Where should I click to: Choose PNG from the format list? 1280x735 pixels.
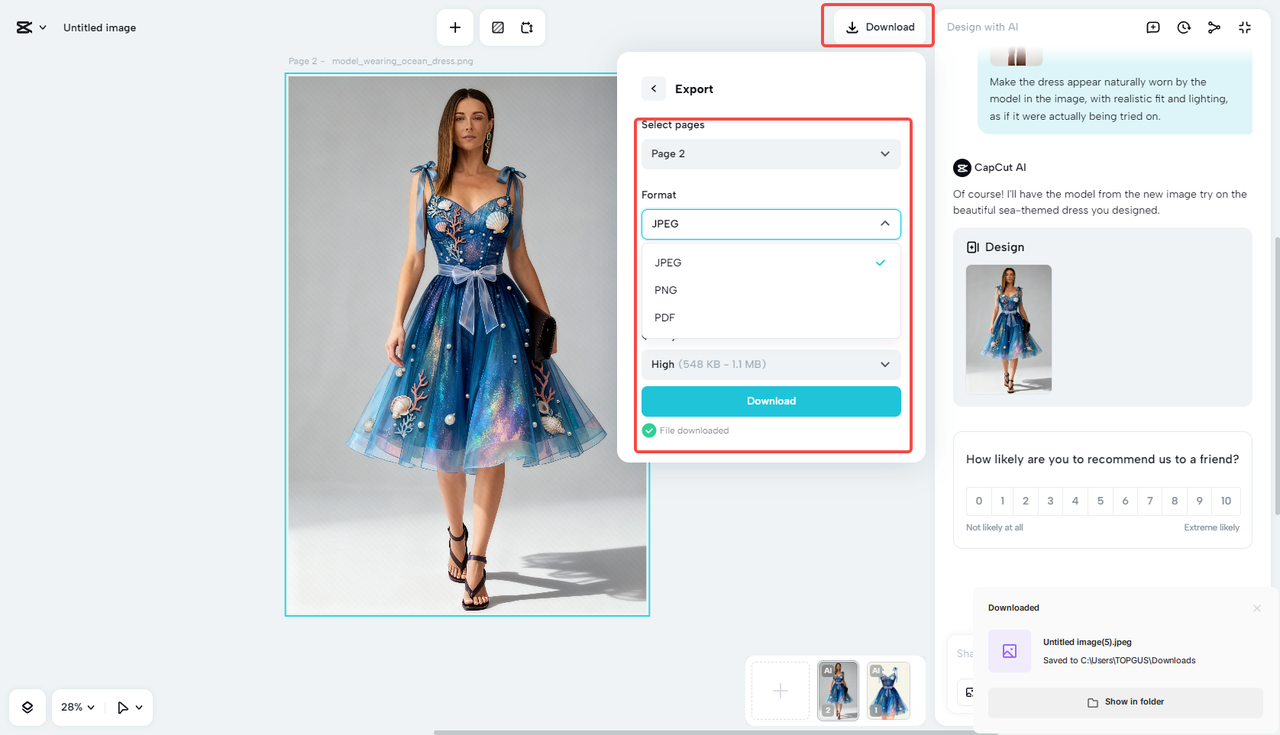coord(665,289)
